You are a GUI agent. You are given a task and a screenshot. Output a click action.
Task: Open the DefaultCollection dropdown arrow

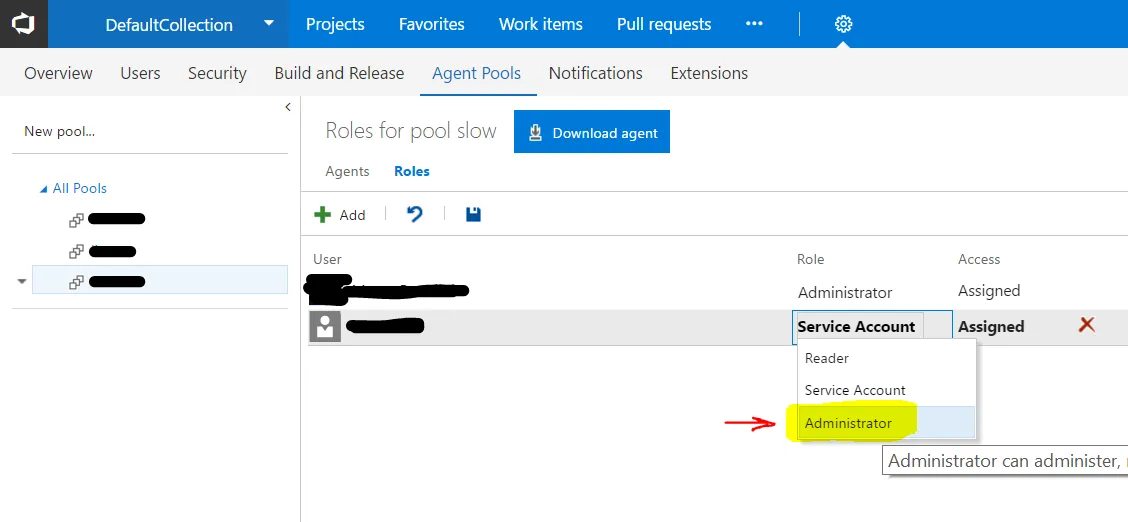(x=268, y=24)
